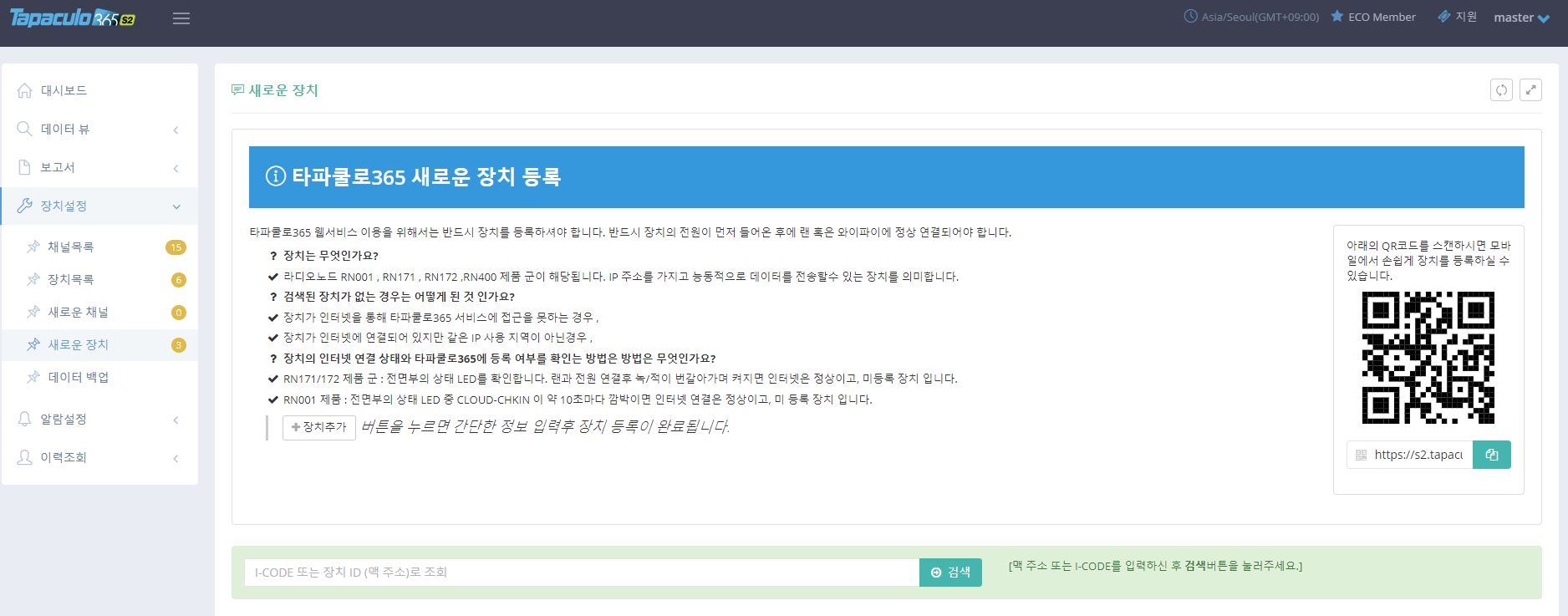Click the 장치목록 badge showing 6
1568x616 pixels.
[x=178, y=280]
